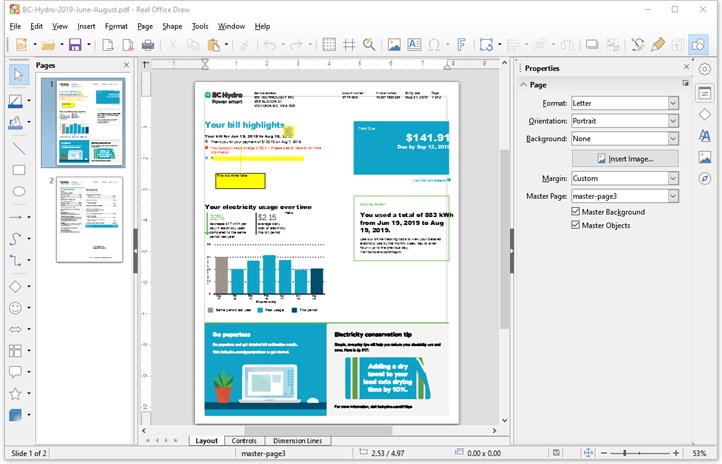Select the Ellipse shape tool
This screenshot has height=464, width=722.
19,191
